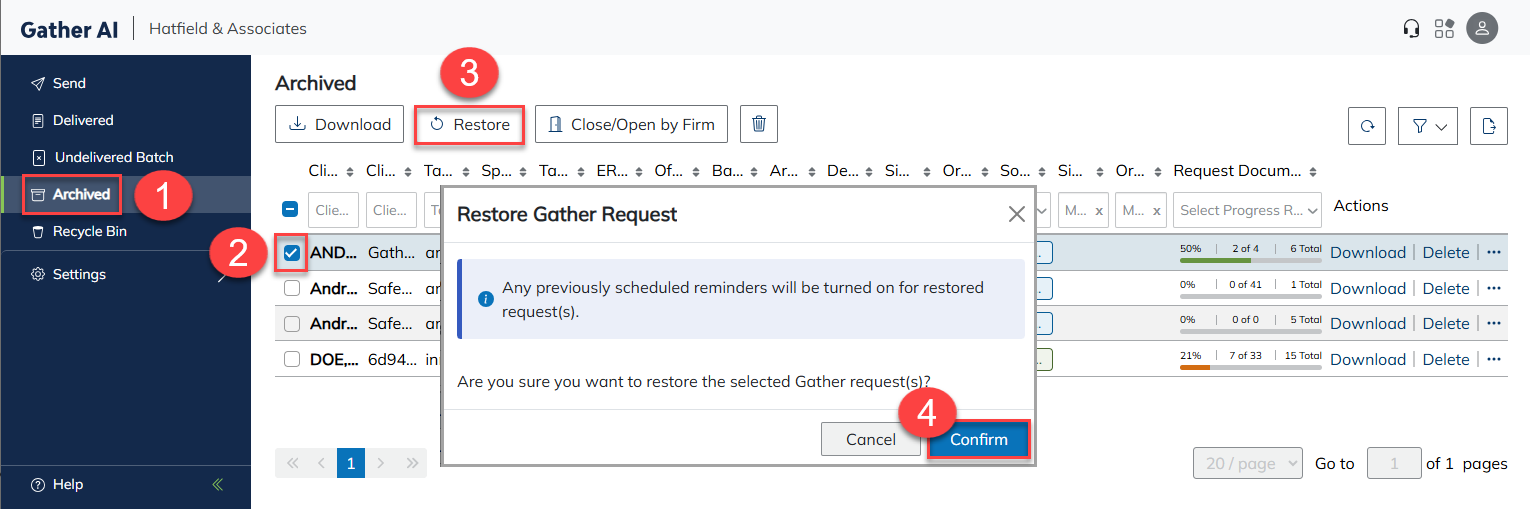
Task: Open the 20 / page size dropdown
Action: point(1247,464)
